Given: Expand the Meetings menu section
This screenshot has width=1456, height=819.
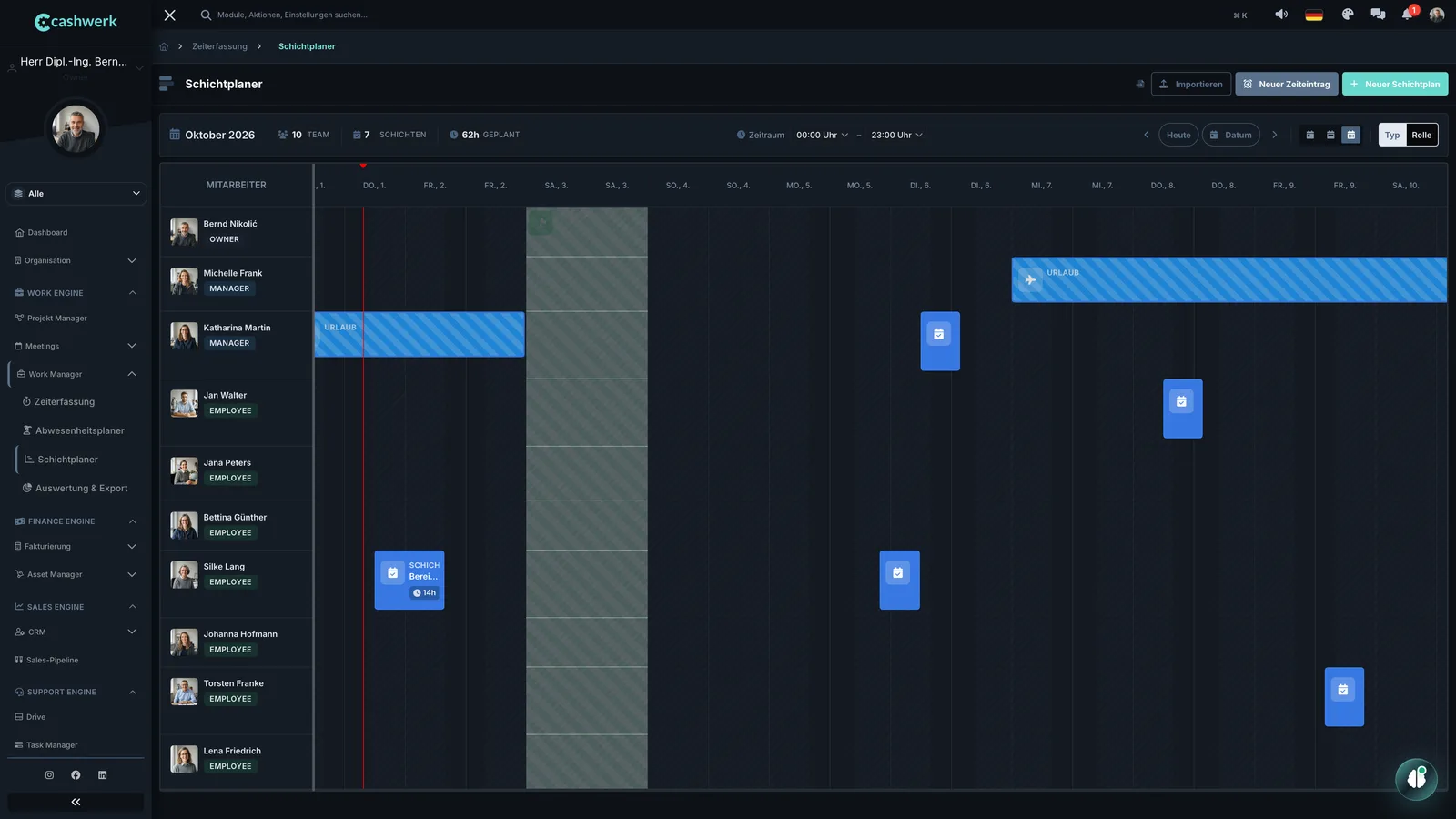Looking at the screenshot, I should pyautogui.click(x=76, y=346).
